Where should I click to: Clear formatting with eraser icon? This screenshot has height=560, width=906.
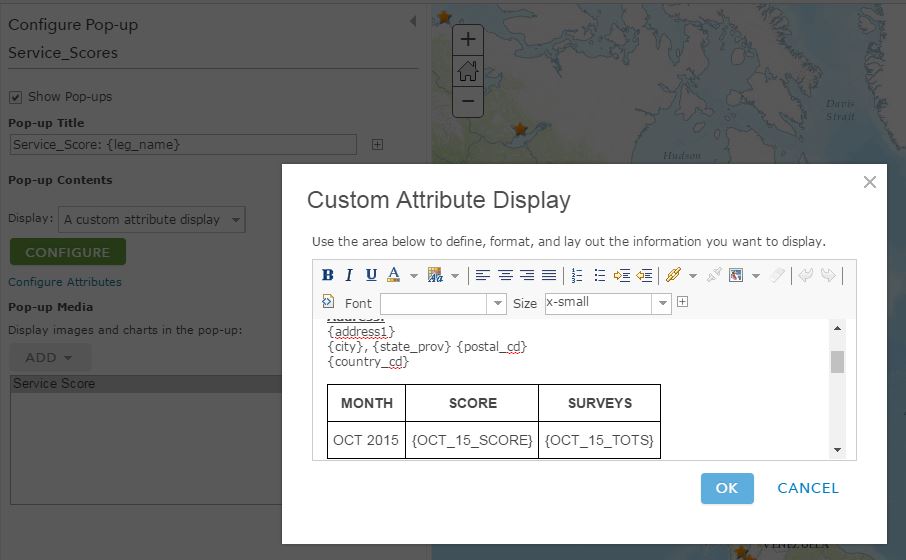click(777, 275)
